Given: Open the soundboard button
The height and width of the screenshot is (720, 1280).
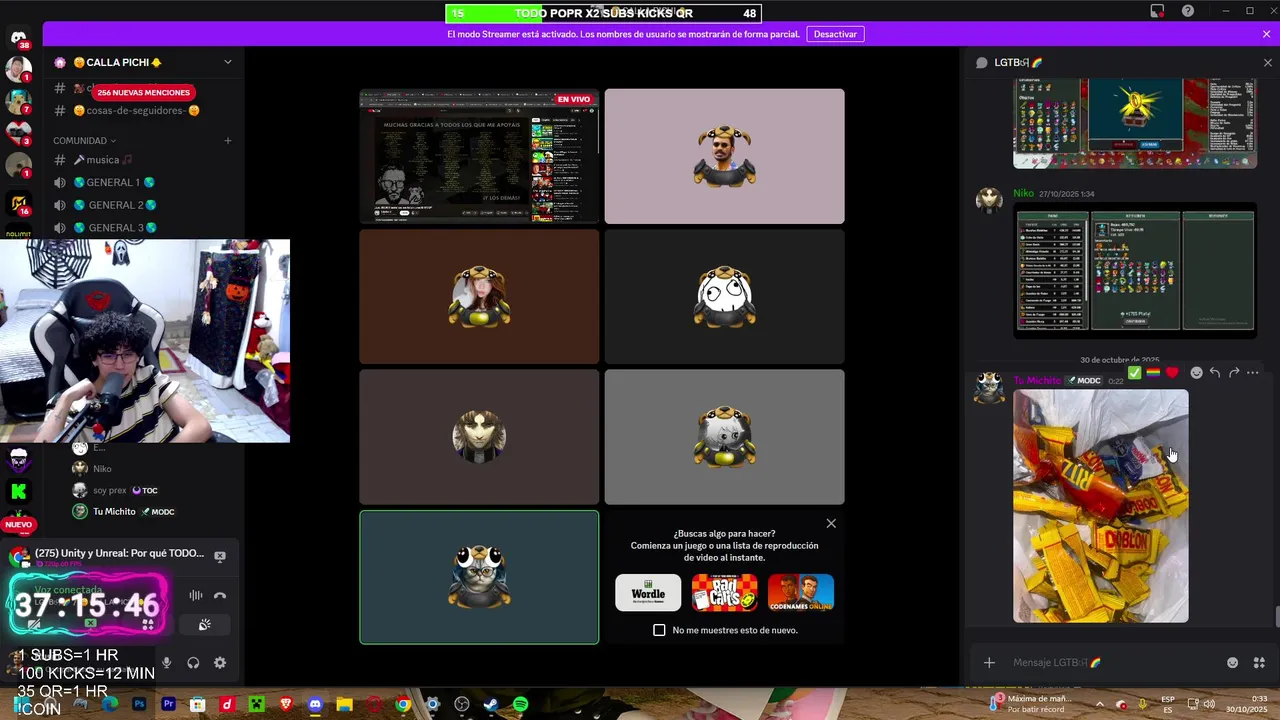Looking at the screenshot, I should point(205,625).
